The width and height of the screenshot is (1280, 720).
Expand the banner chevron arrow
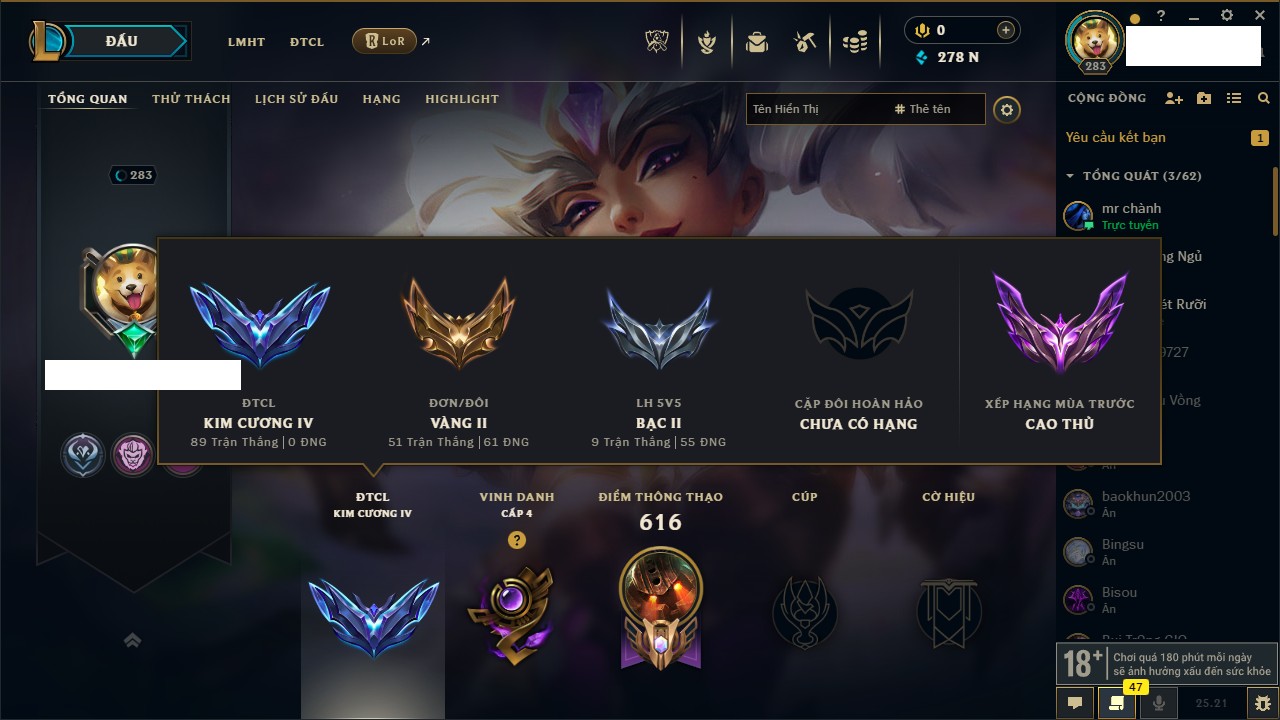[132, 640]
